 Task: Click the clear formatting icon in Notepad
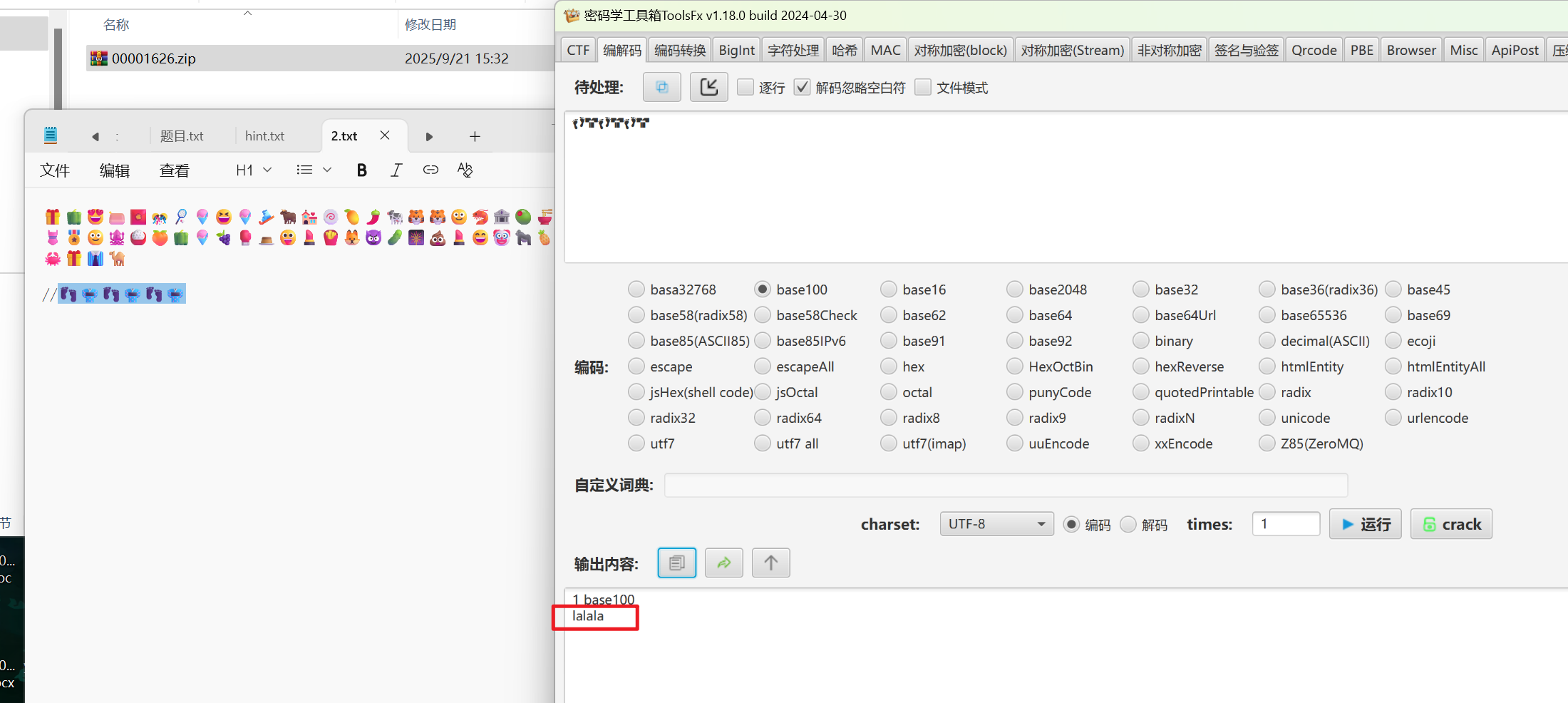(465, 170)
